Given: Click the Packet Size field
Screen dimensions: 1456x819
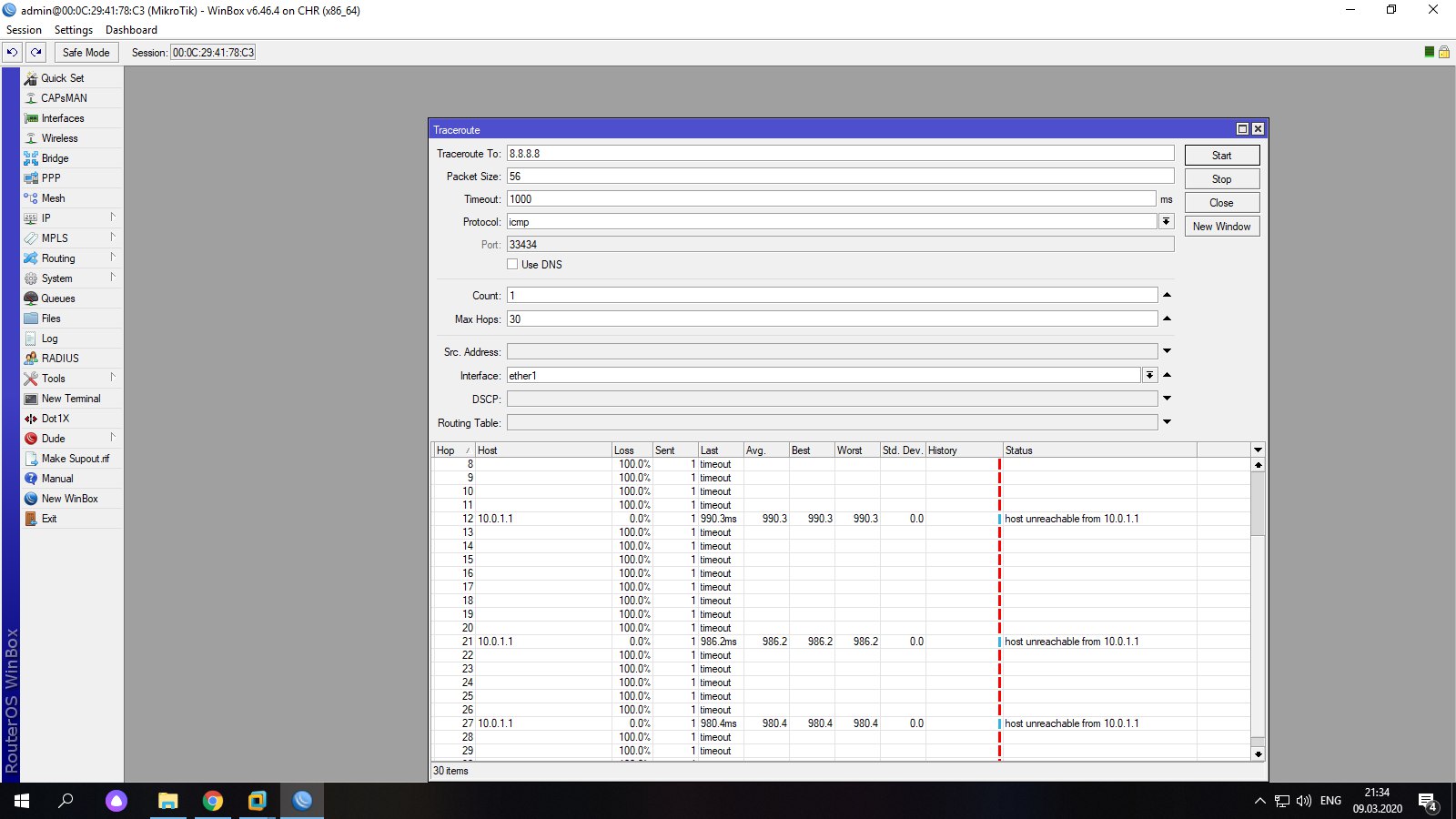Looking at the screenshot, I should pos(840,177).
